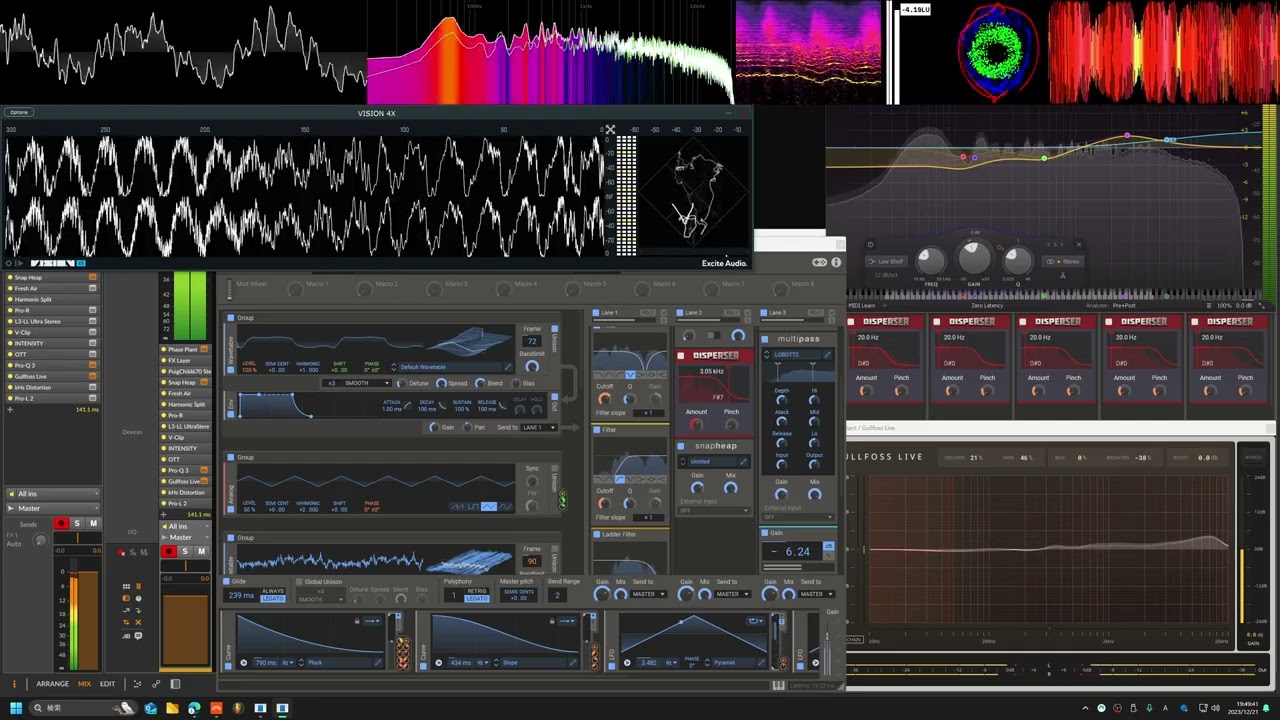Click the Low Shelf band shape button

tap(886, 261)
